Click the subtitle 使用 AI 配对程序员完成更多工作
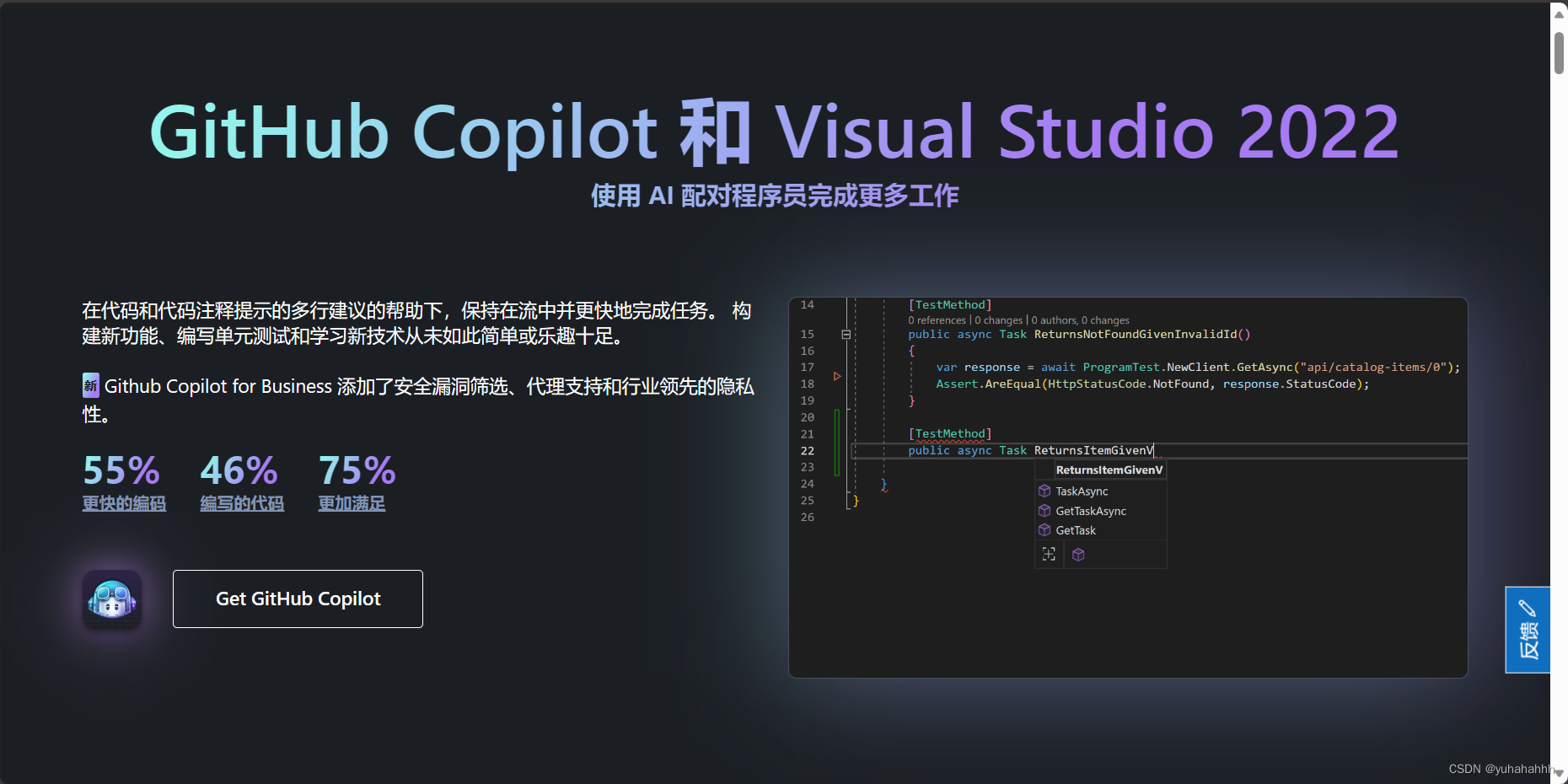Screen dimensions: 1568x784 coord(775,196)
